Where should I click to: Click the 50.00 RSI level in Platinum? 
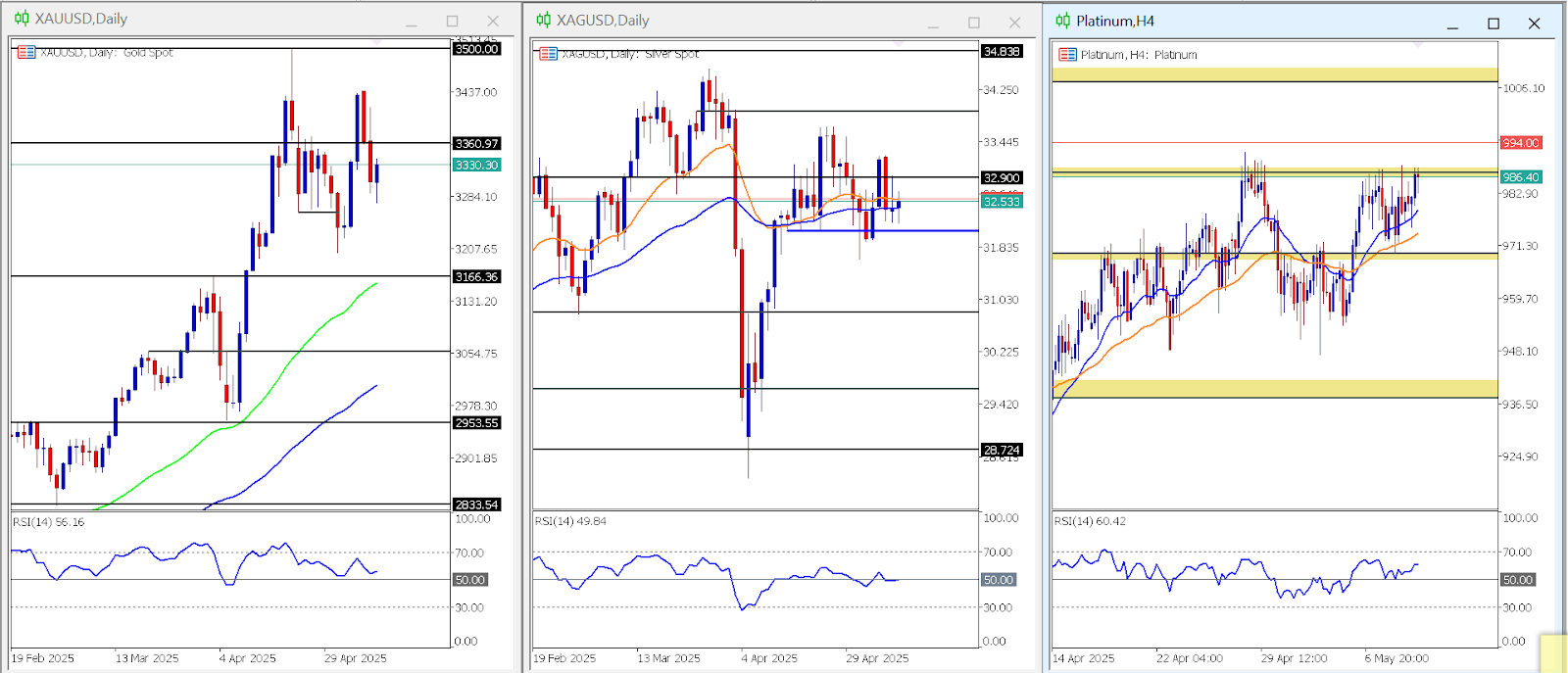[x=1518, y=580]
